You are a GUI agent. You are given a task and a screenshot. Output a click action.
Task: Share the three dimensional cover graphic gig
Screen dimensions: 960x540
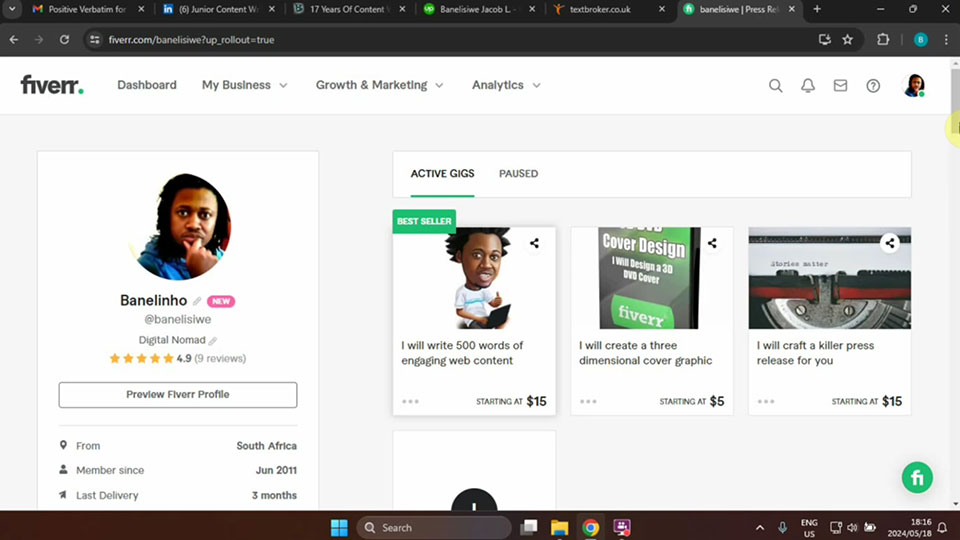[x=711, y=243]
